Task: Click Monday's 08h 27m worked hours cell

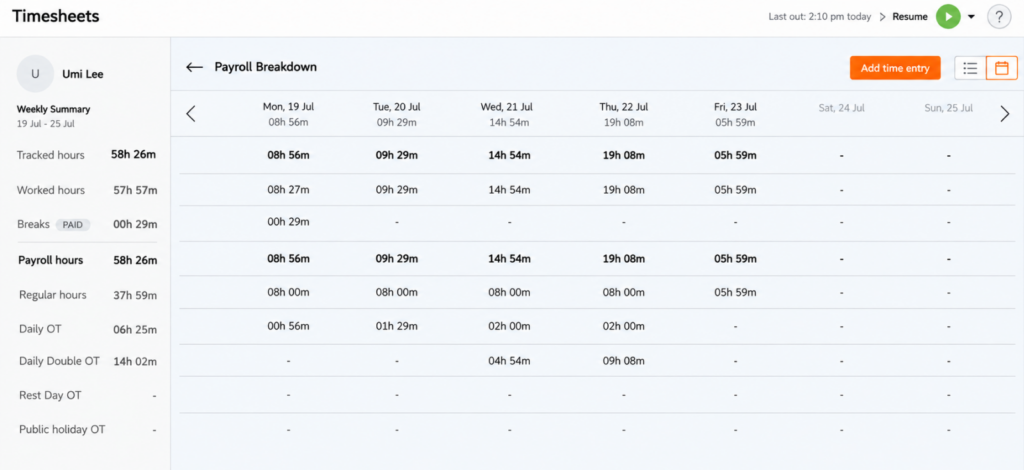Action: [x=288, y=190]
